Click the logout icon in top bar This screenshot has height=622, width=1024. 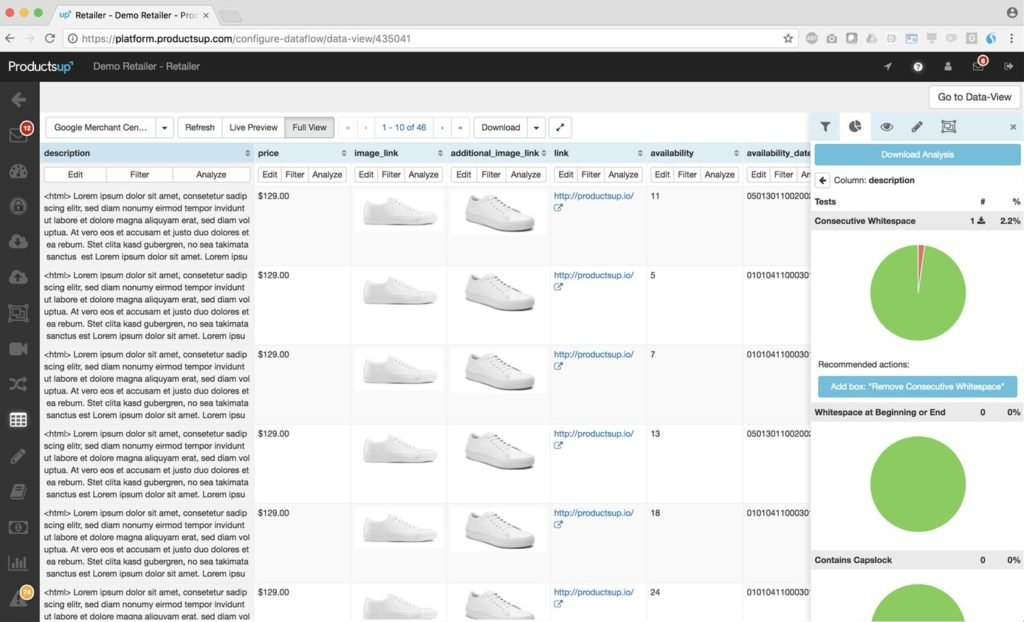click(1008, 67)
